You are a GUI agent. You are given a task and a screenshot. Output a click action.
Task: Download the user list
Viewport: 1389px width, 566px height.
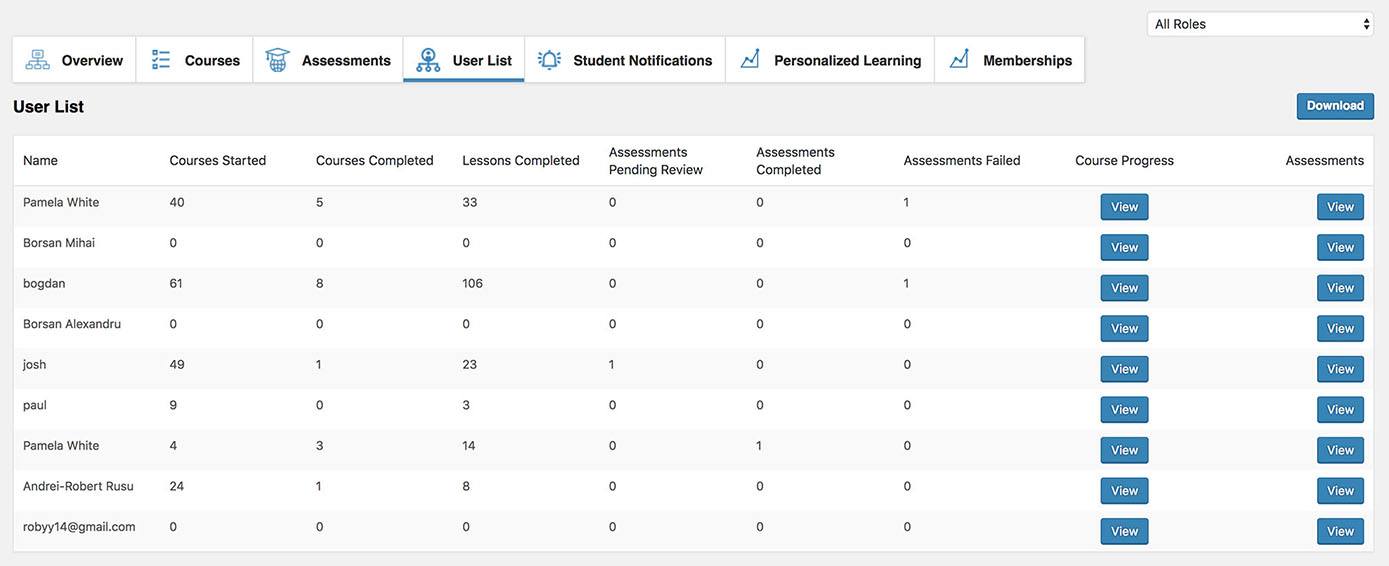coord(1334,106)
